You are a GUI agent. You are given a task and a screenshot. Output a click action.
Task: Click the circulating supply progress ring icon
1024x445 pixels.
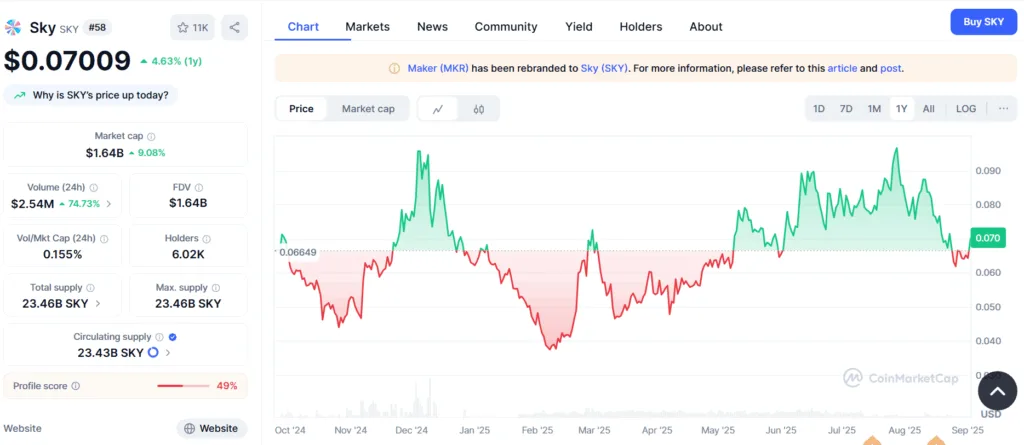tap(153, 353)
